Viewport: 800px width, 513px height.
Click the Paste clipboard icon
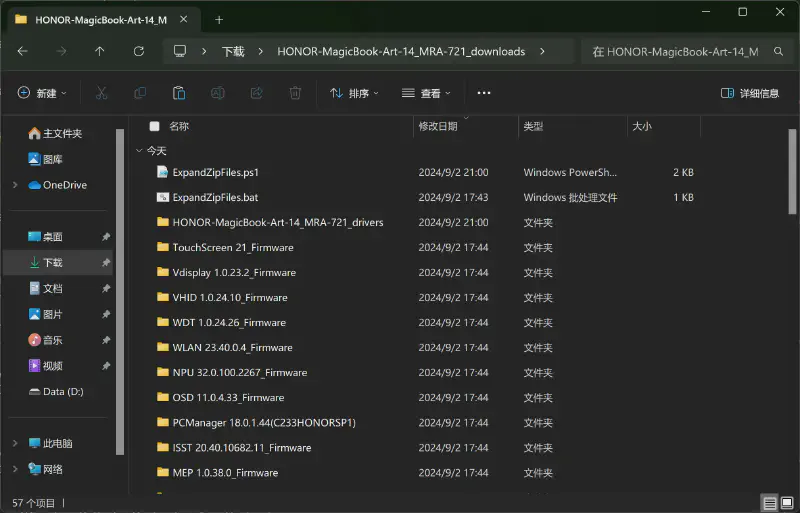[x=179, y=93]
